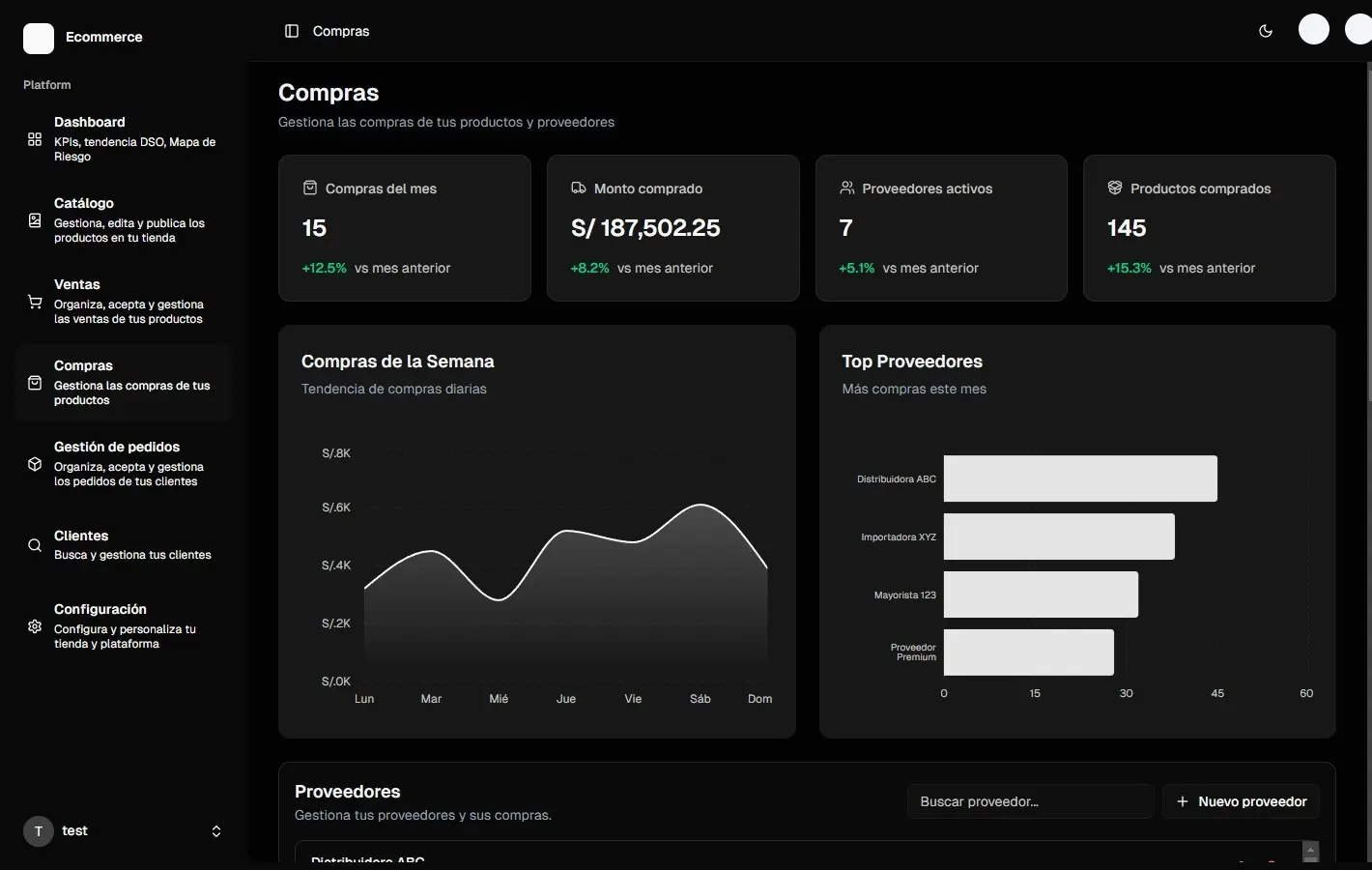
Task: Open the test account switcher chevron
Action: point(216,830)
